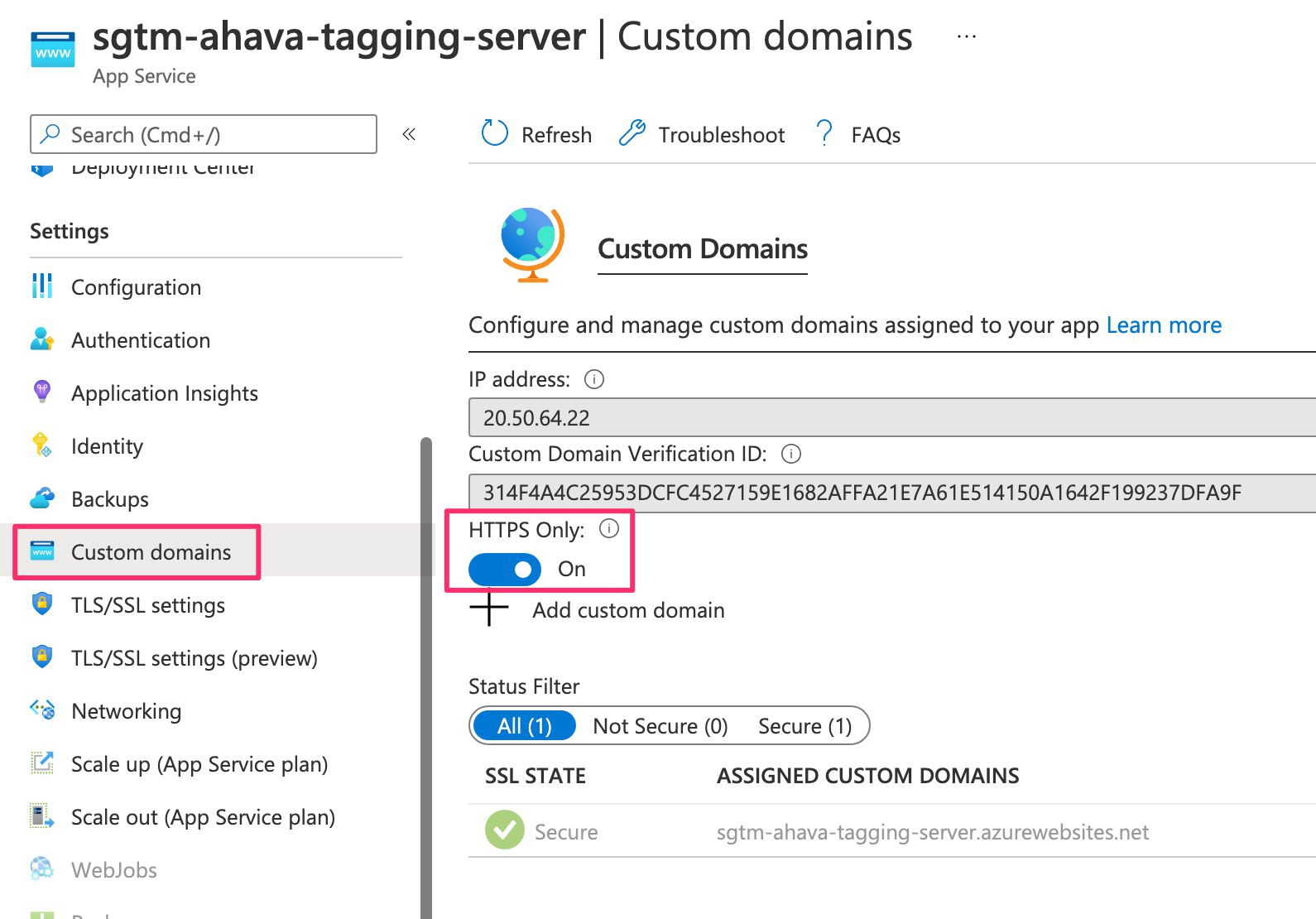Click the TLS/SSL settings shield icon

(x=42, y=604)
